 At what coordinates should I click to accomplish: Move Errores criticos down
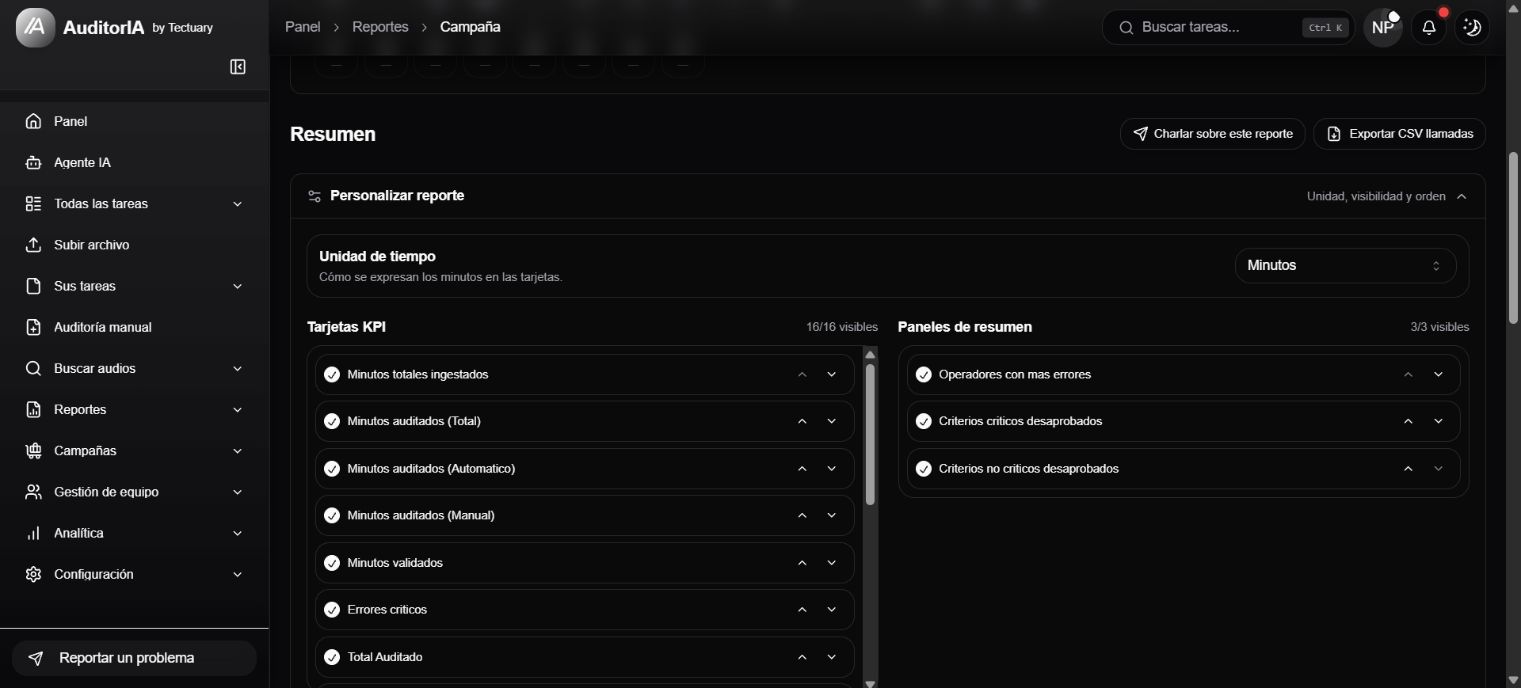tap(831, 609)
